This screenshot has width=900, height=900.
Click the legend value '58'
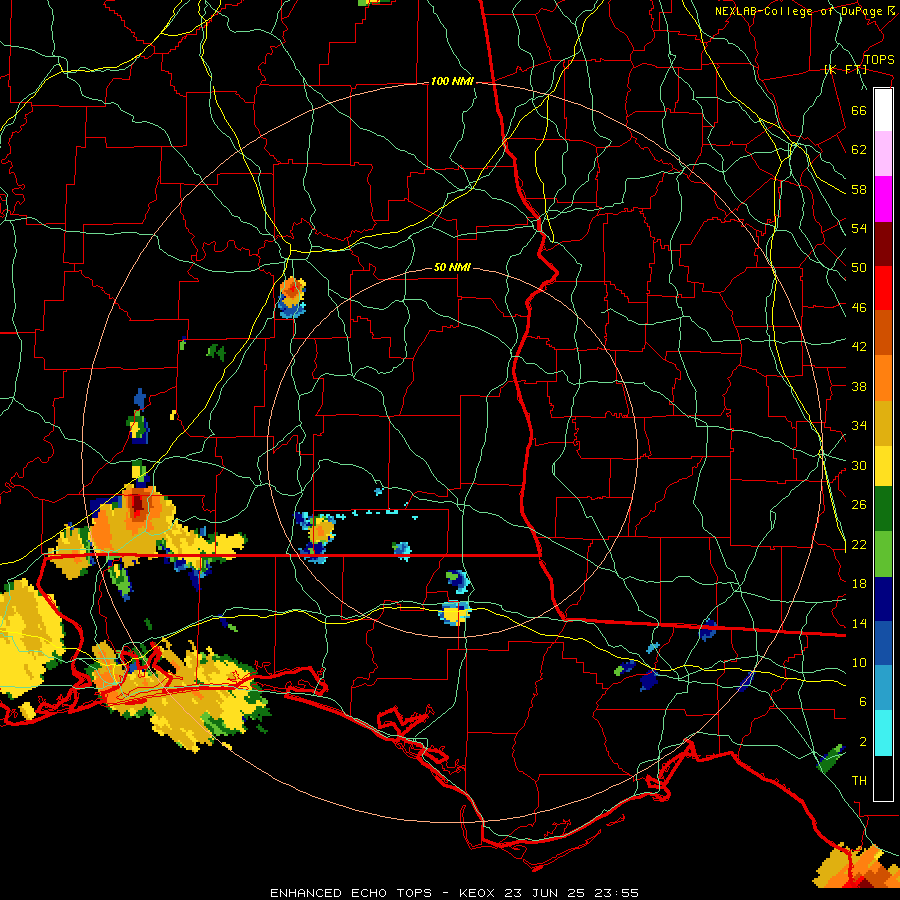click(x=859, y=189)
